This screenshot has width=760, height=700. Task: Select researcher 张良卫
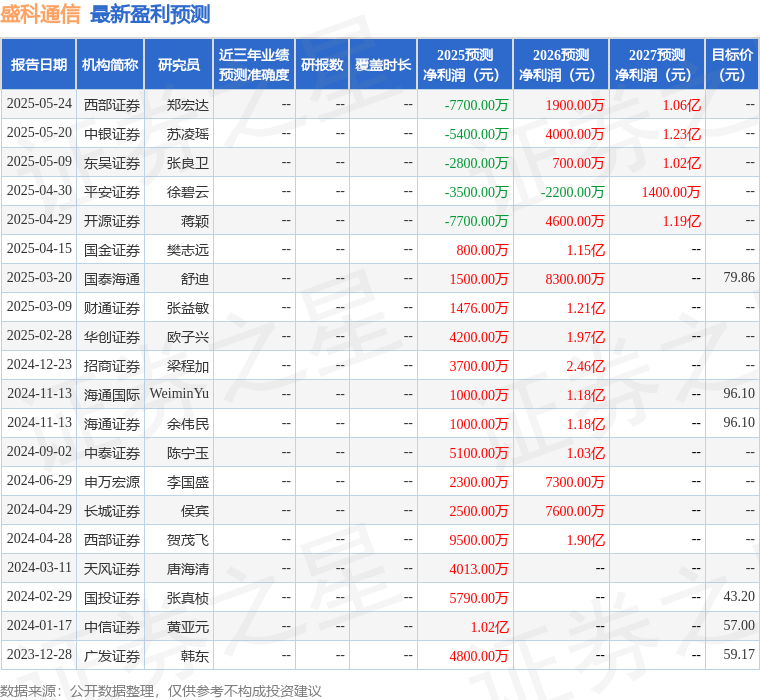(188, 163)
